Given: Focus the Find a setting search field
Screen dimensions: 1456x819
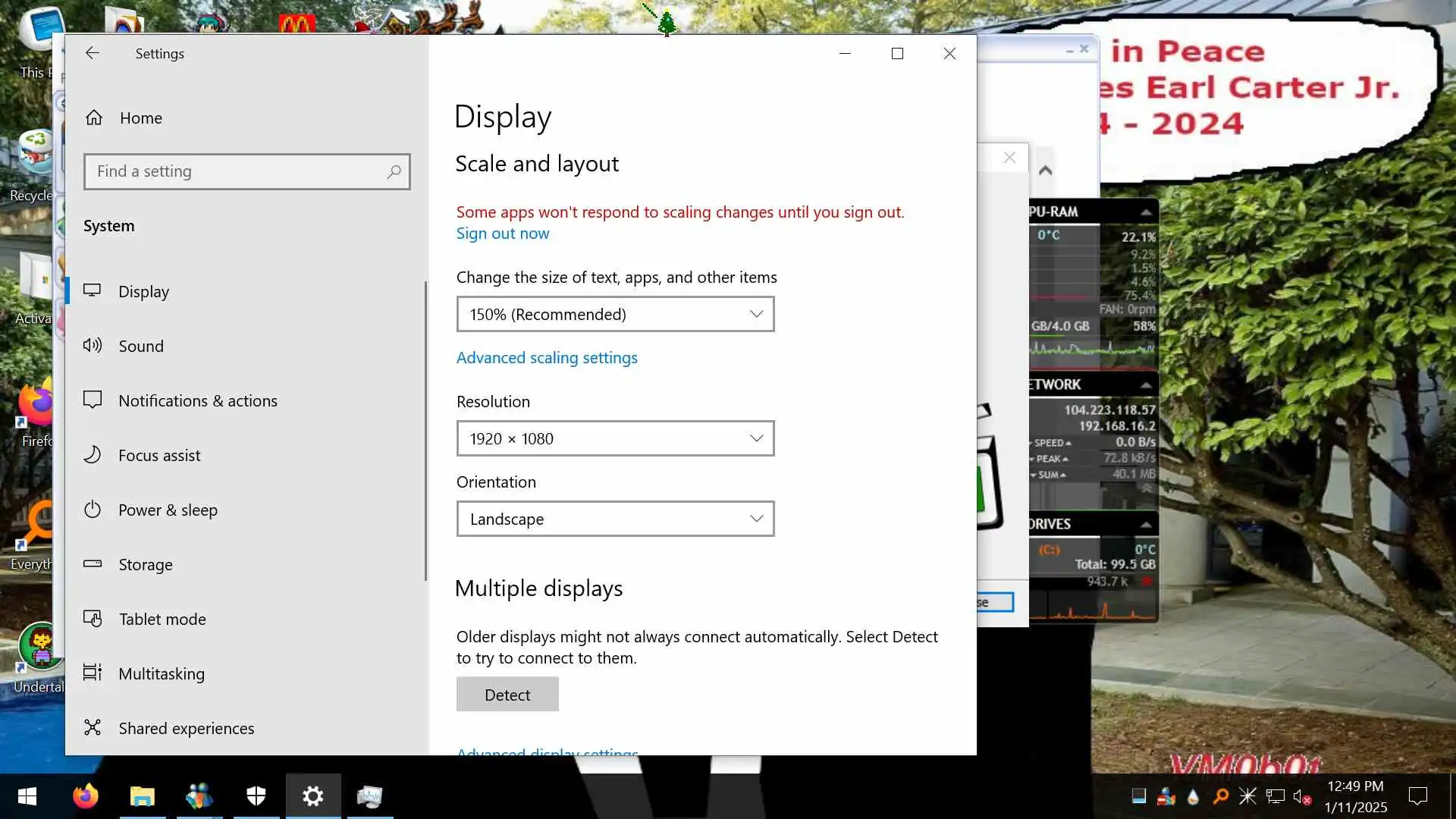Looking at the screenshot, I should (x=235, y=172).
